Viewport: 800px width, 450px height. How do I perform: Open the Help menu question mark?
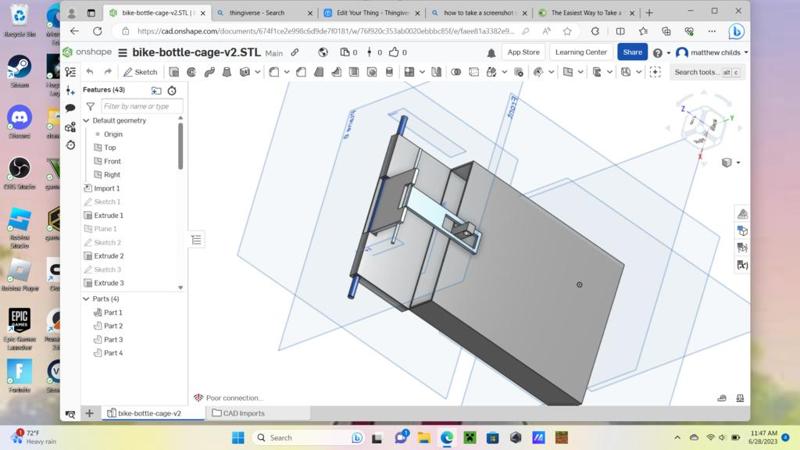click(x=658, y=53)
